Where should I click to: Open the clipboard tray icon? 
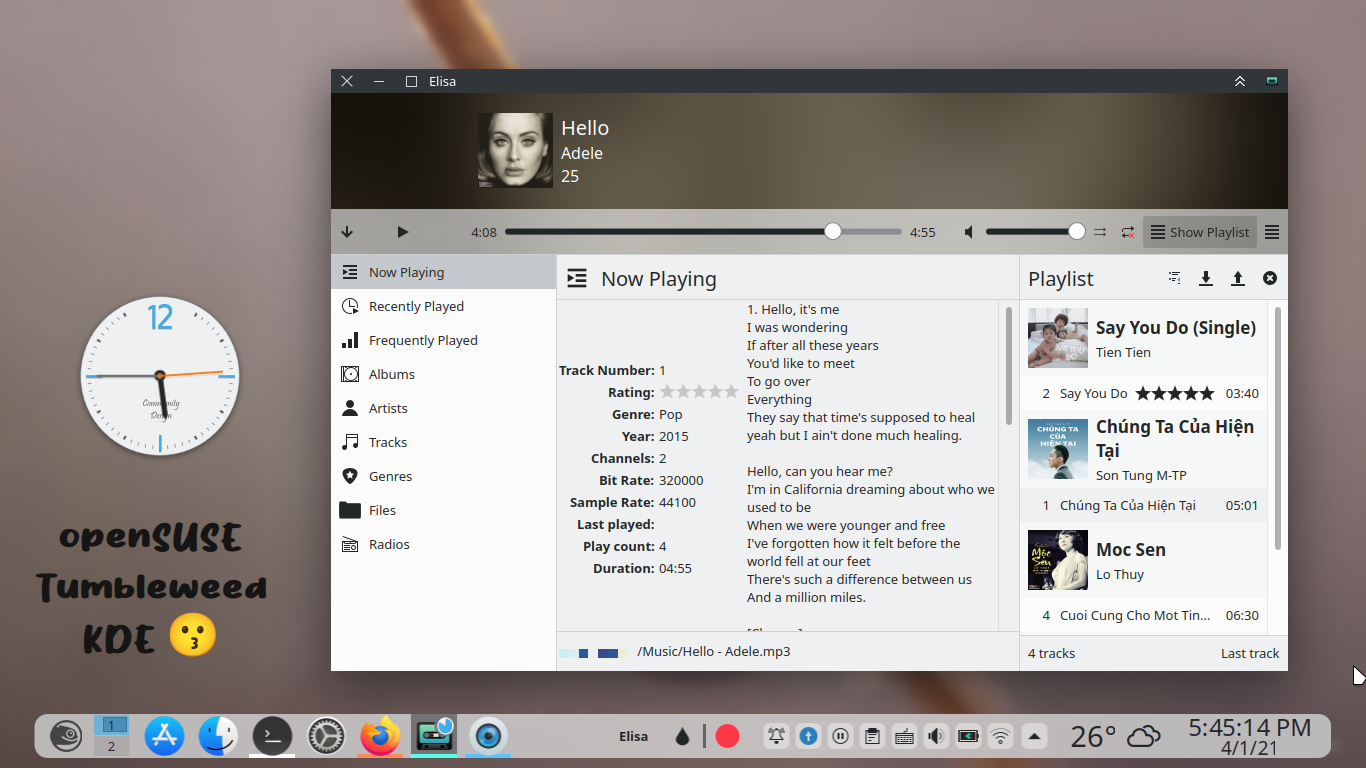tap(873, 736)
